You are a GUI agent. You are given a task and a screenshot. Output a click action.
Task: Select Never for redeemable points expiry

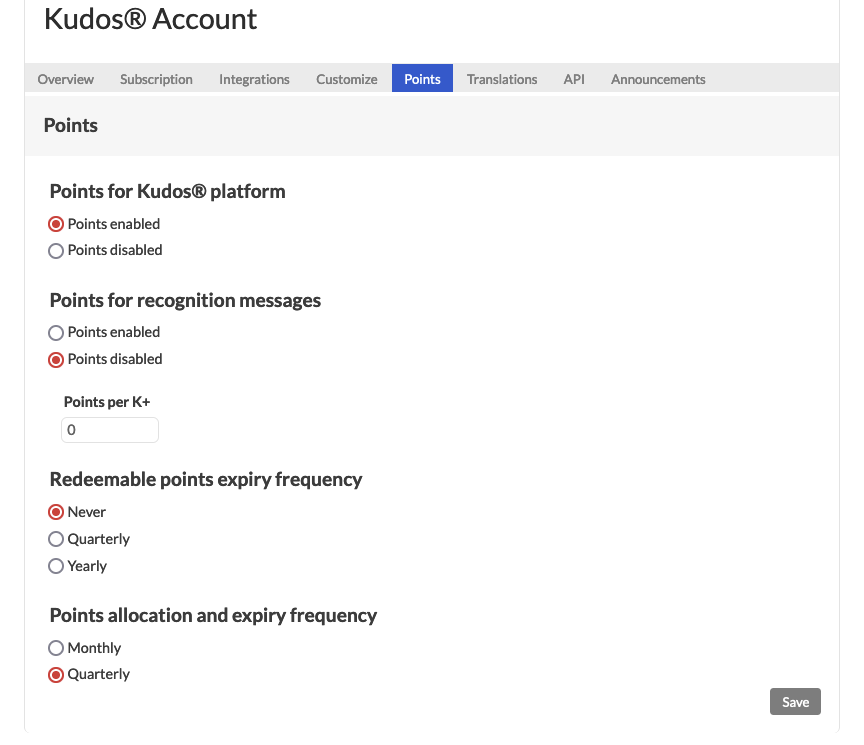click(56, 512)
